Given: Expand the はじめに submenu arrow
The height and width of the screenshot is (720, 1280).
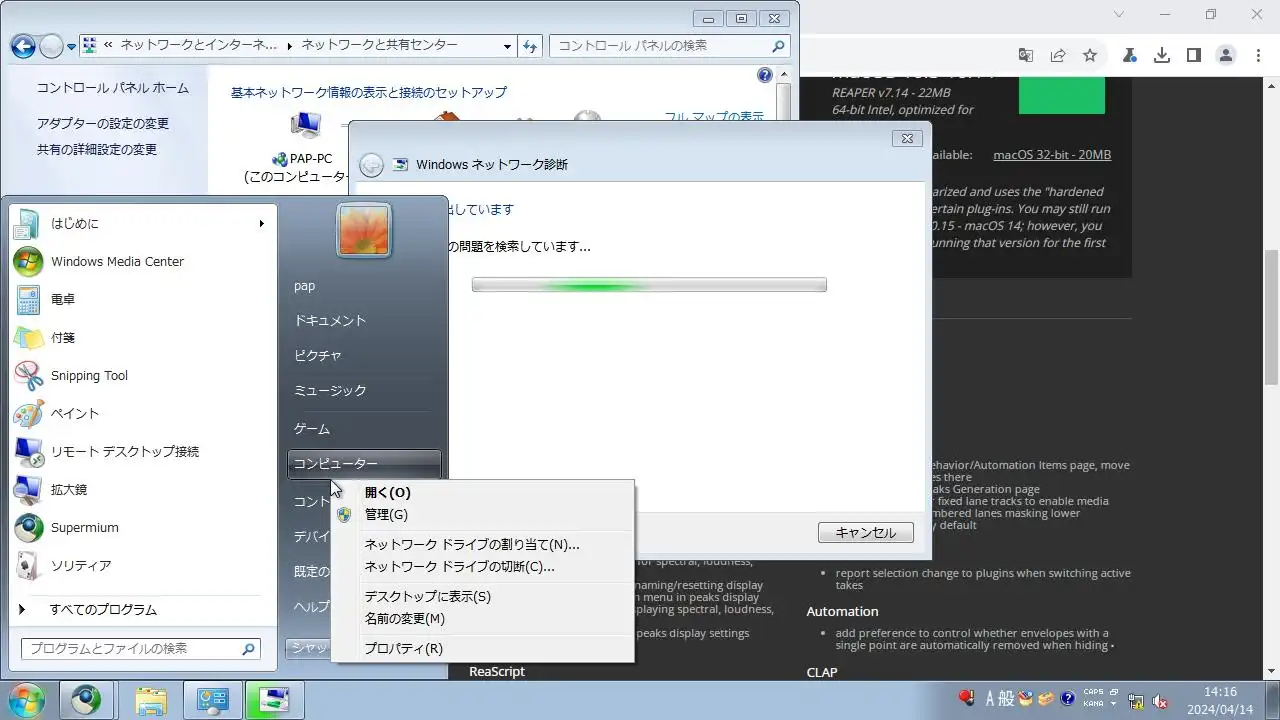Looking at the screenshot, I should (262, 223).
